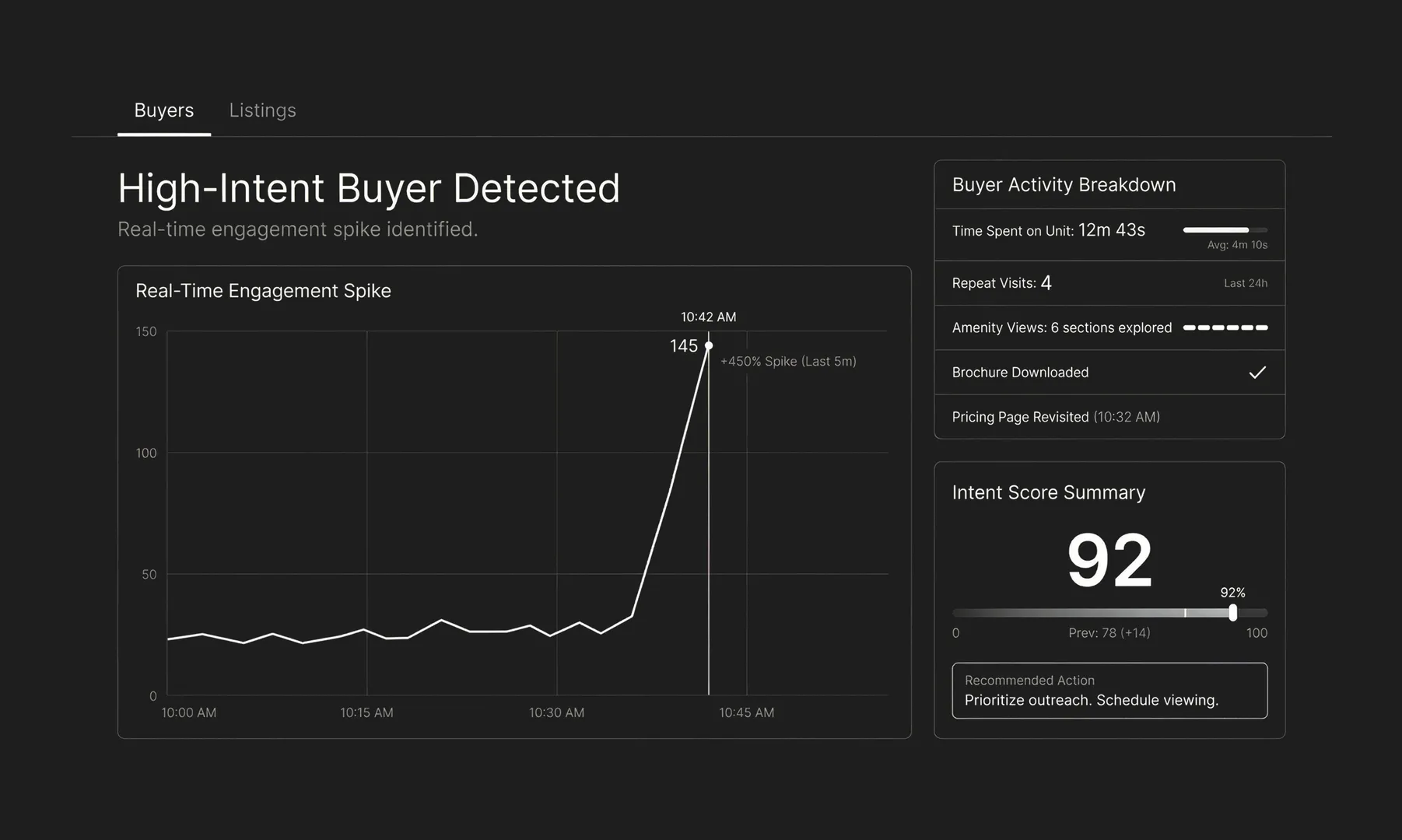1402x840 pixels.
Task: Click the Amenity Views dashed segment indicator
Action: [x=1225, y=327]
